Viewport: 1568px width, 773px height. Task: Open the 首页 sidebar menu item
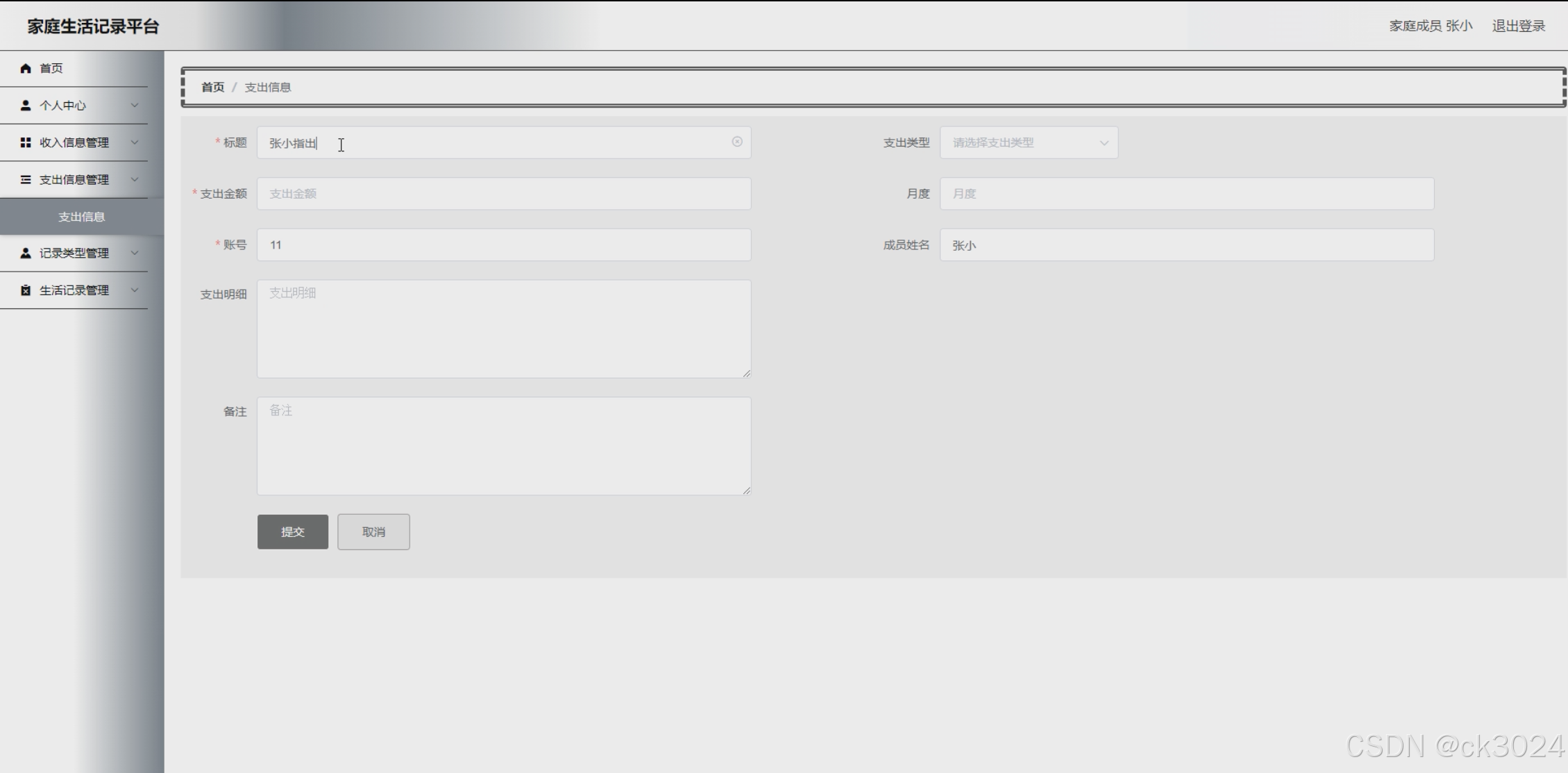click(x=74, y=68)
